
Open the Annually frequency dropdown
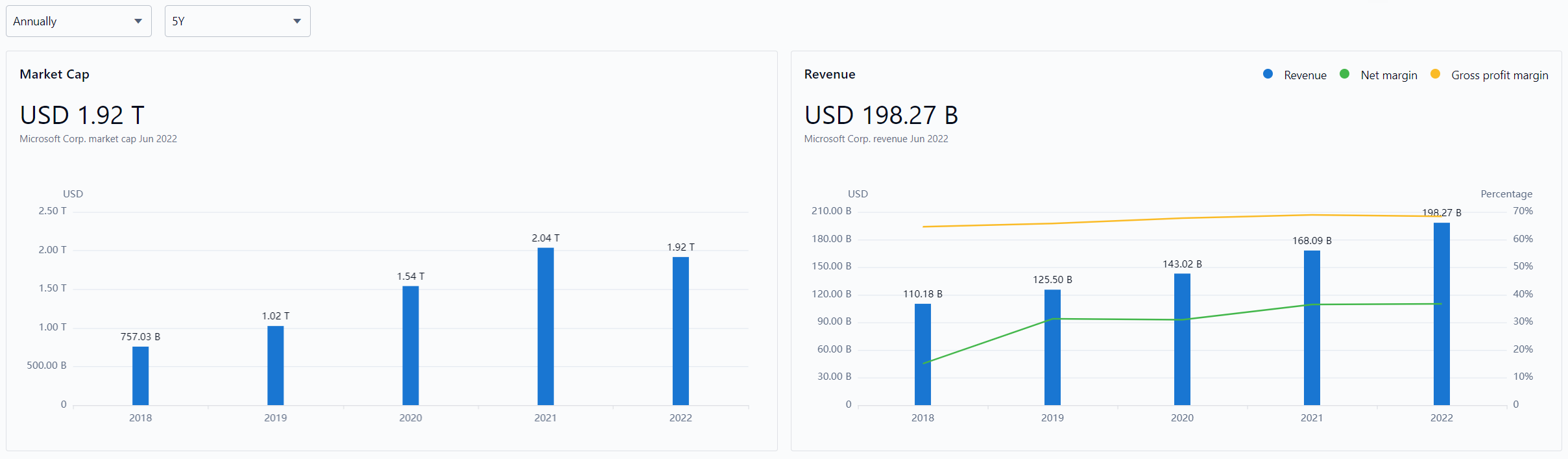click(78, 21)
